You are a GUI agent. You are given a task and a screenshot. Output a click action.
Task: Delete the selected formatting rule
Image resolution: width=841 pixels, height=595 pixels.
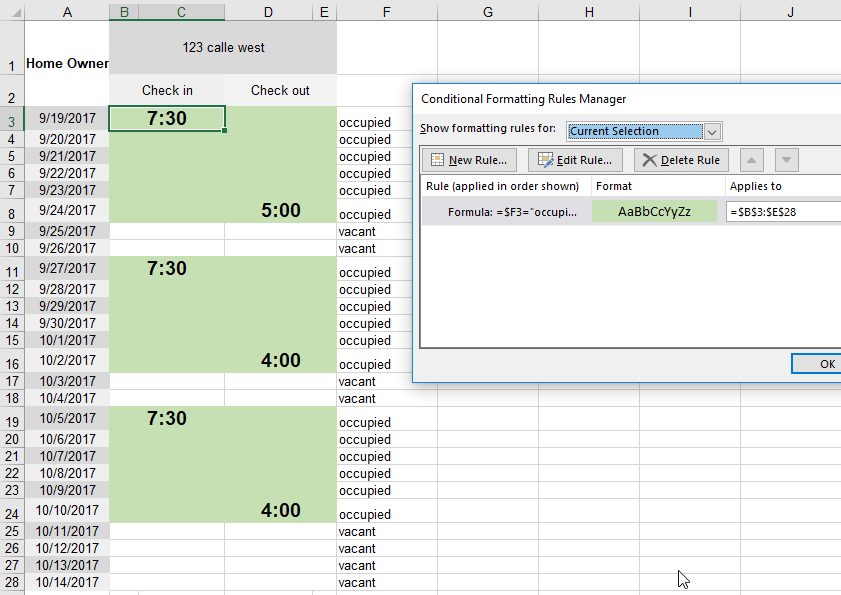(681, 160)
